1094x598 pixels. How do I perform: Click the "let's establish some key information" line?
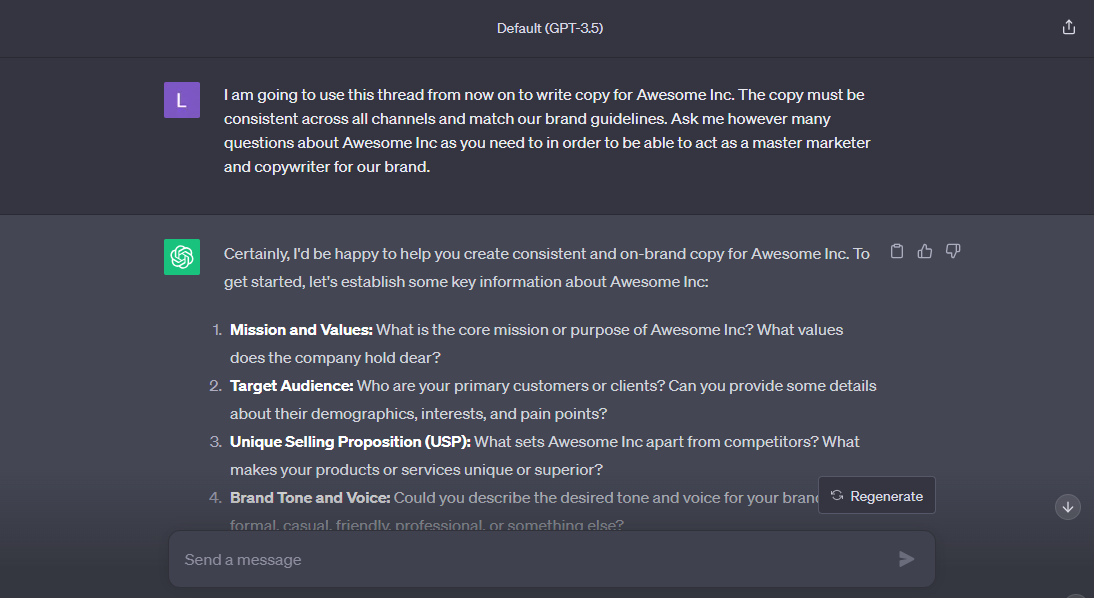[x=465, y=282]
